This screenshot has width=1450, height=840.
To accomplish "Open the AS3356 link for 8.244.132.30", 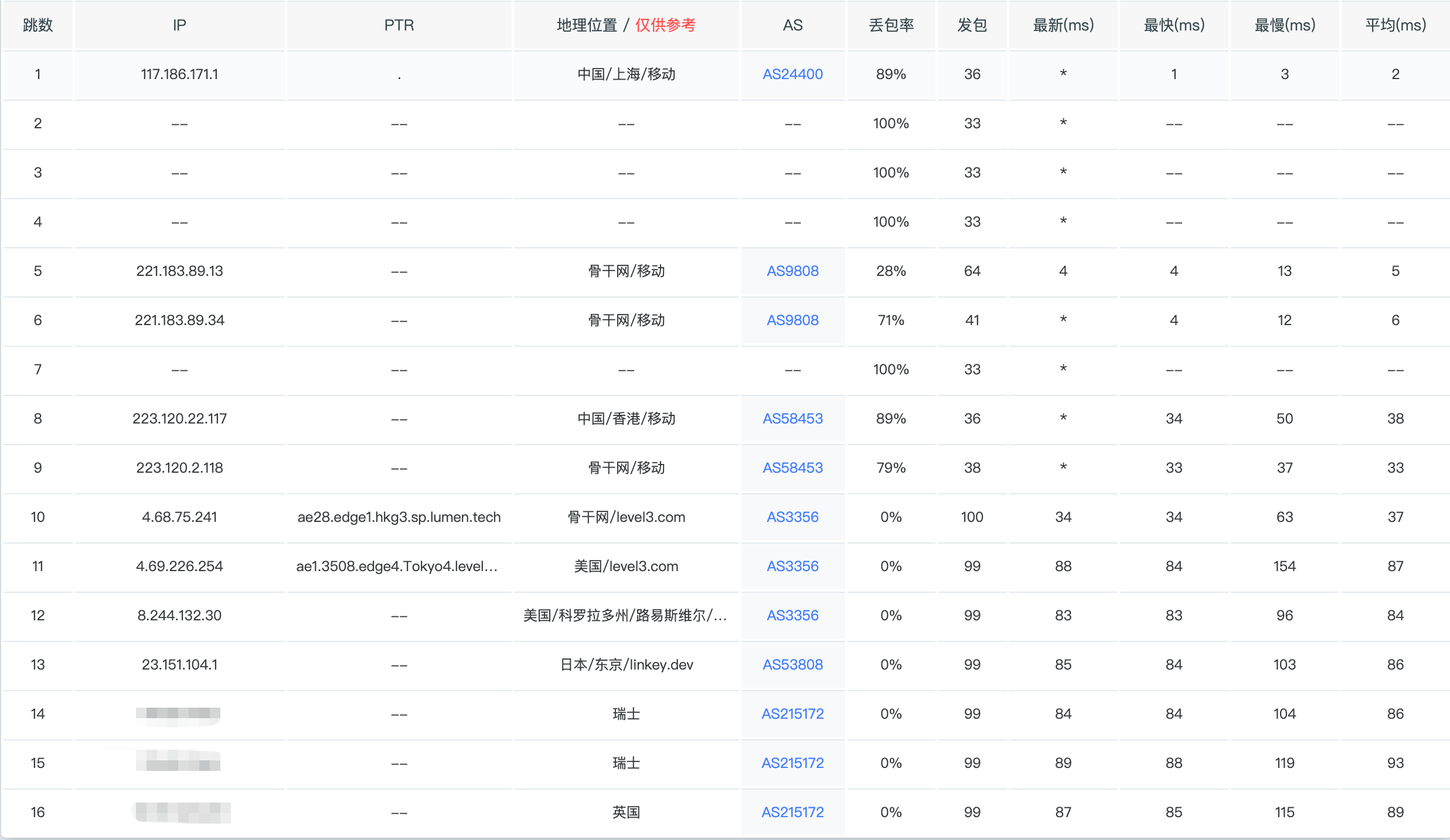I will (792, 616).
